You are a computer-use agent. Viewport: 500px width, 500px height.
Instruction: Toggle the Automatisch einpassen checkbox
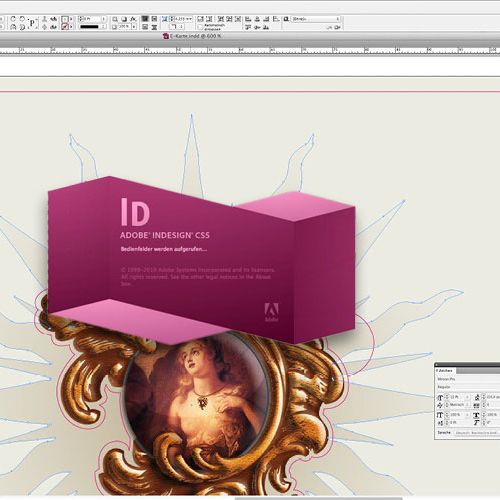coord(200,27)
